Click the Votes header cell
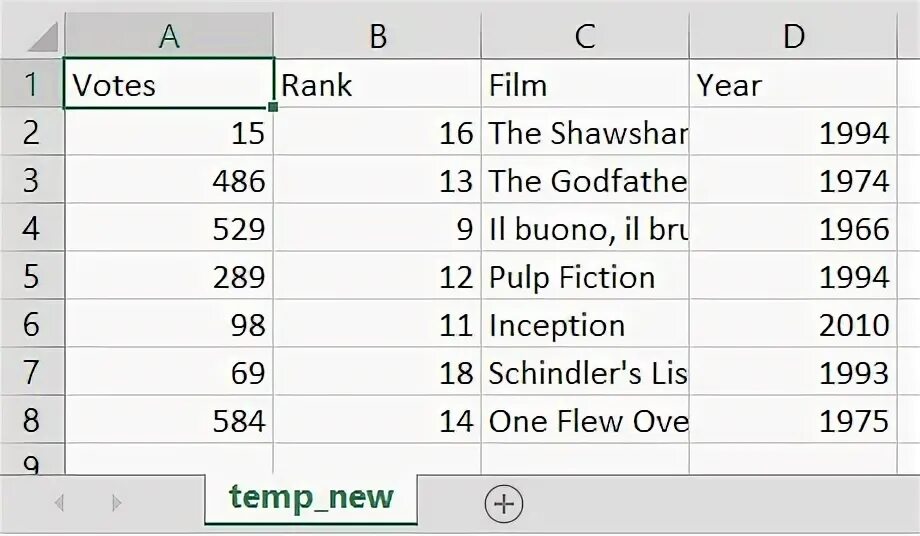This screenshot has height=536, width=920. pos(169,85)
